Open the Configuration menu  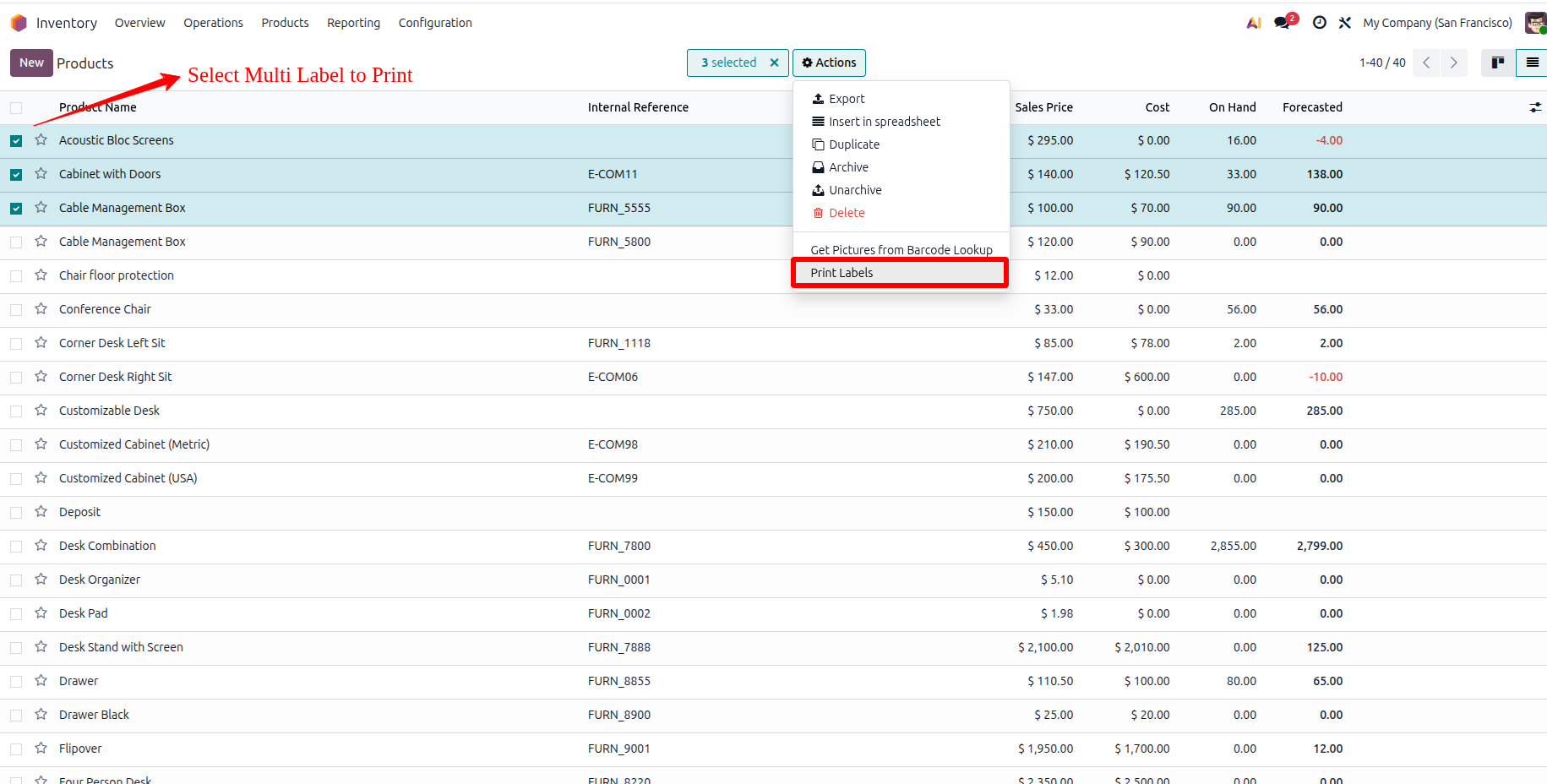click(435, 23)
